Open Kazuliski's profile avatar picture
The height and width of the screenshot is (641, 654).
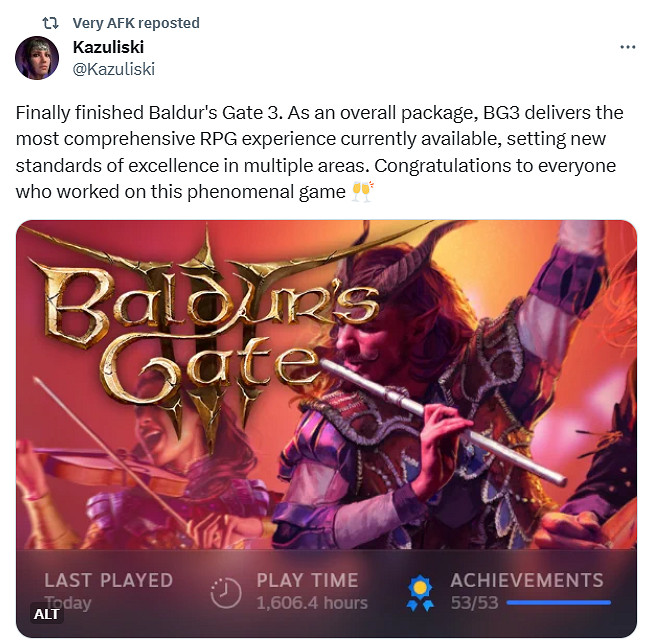click(x=37, y=58)
